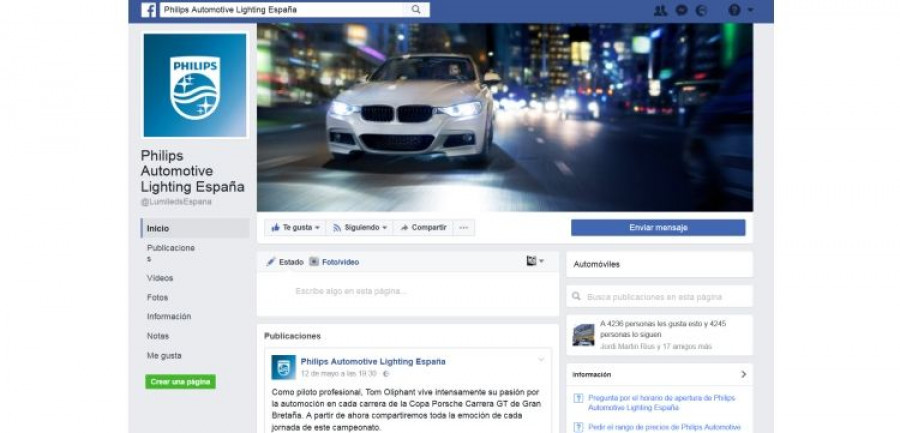Click the @LumiledsEspana username text
Image resolution: width=900 pixels, height=433 pixels.
click(x=176, y=202)
